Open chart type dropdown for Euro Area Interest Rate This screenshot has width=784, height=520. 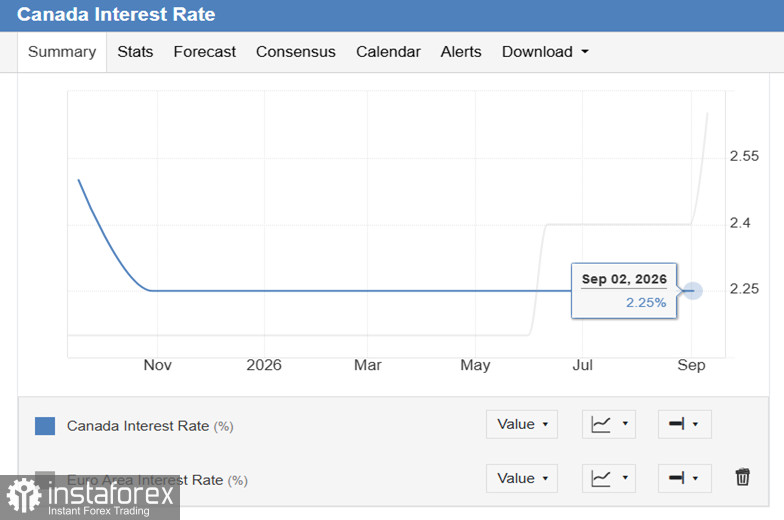tap(608, 478)
